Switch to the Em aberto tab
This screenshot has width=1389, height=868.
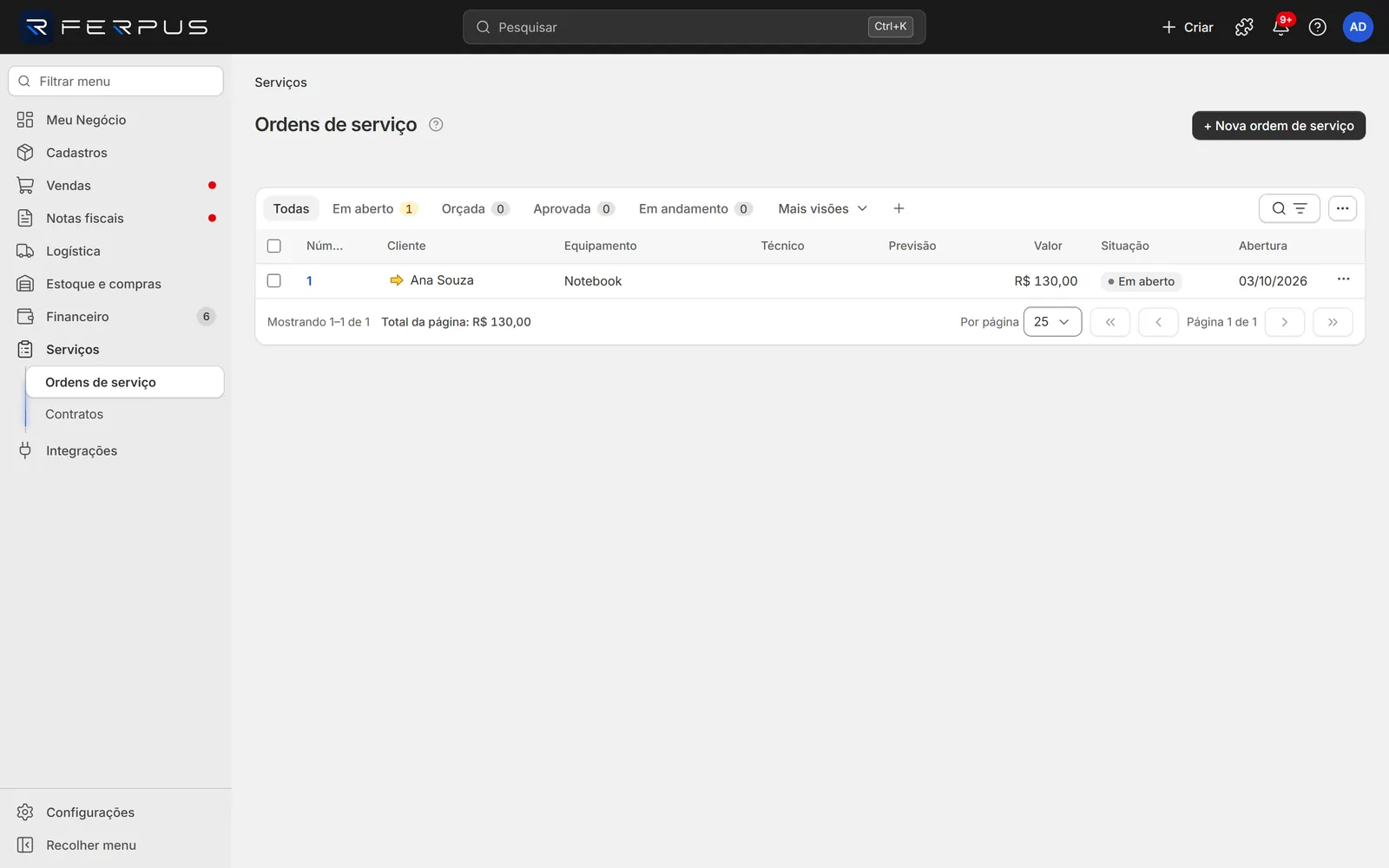tap(374, 208)
